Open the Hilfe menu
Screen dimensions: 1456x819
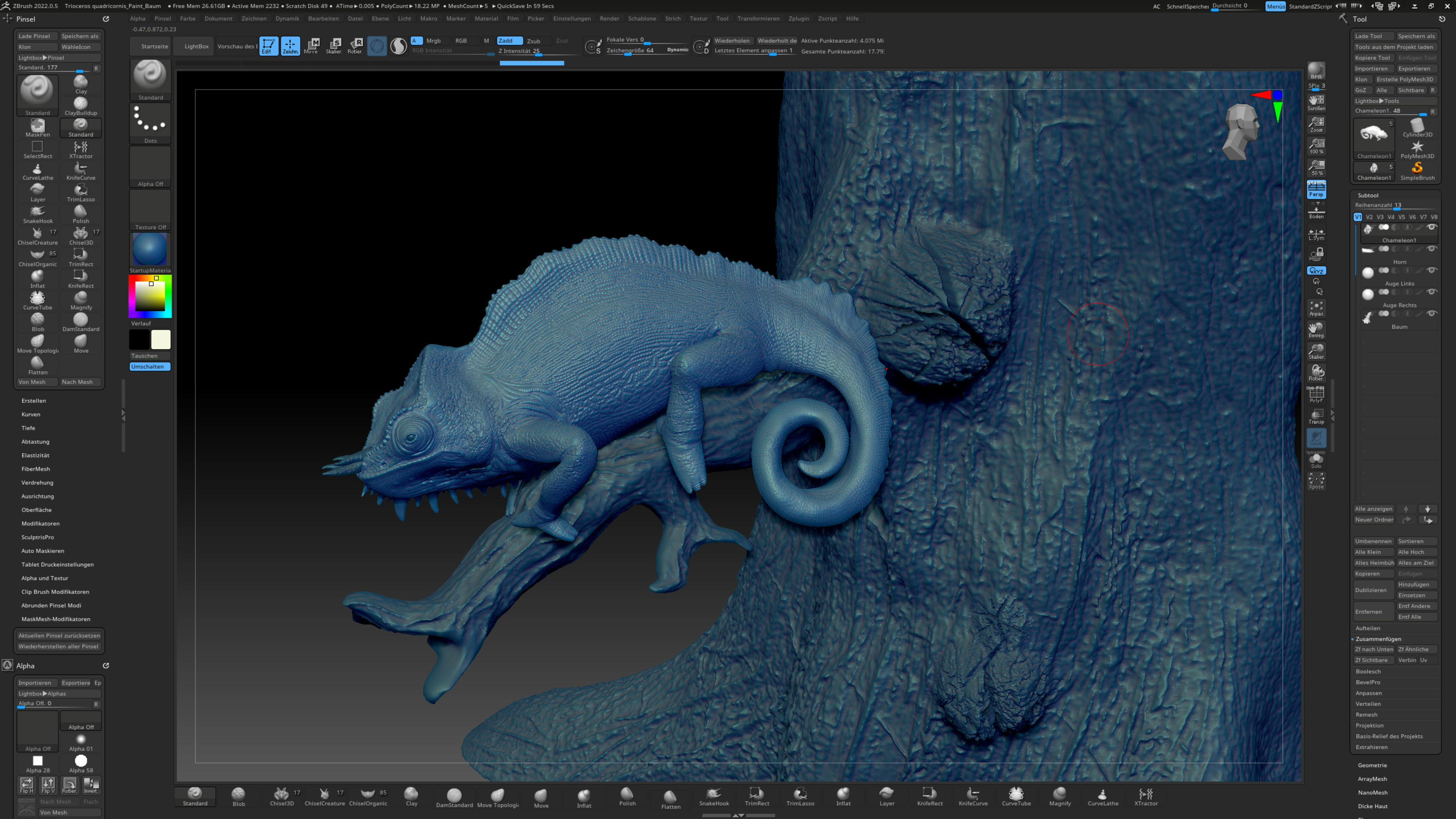pyautogui.click(x=852, y=19)
